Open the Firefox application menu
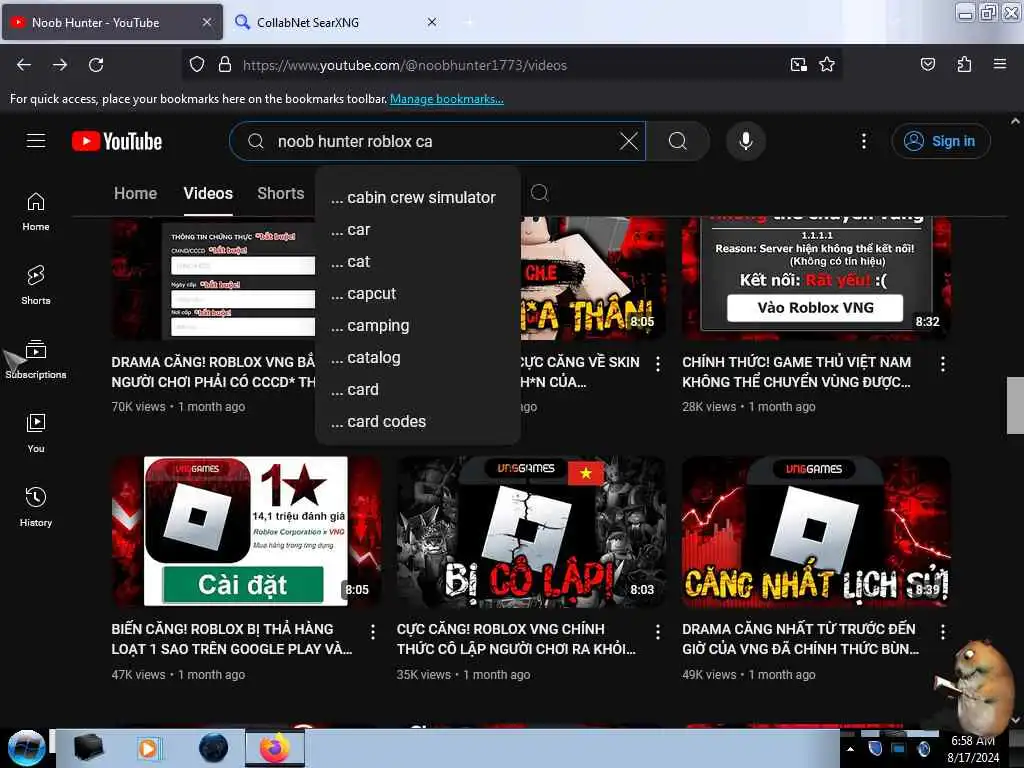The width and height of the screenshot is (1024, 768). 999,65
